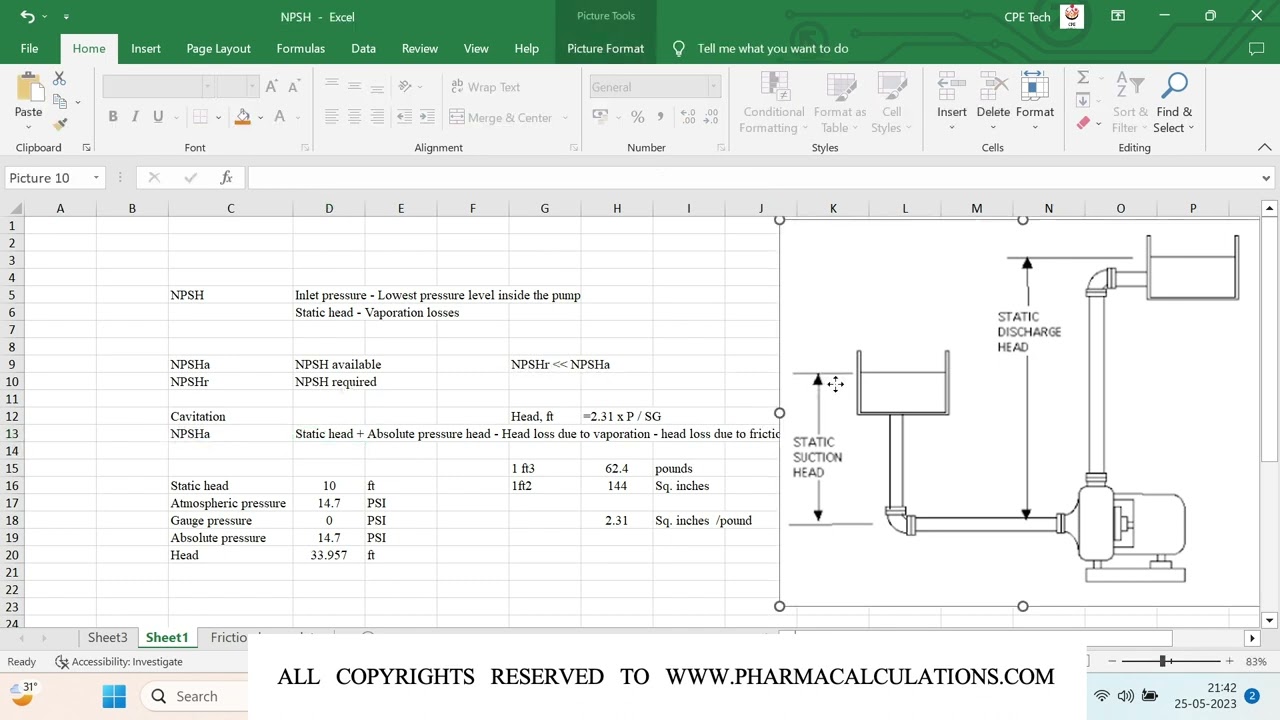Screen dimensions: 1280x720
Task: Toggle Underline formatting
Action: pyautogui.click(x=158, y=117)
